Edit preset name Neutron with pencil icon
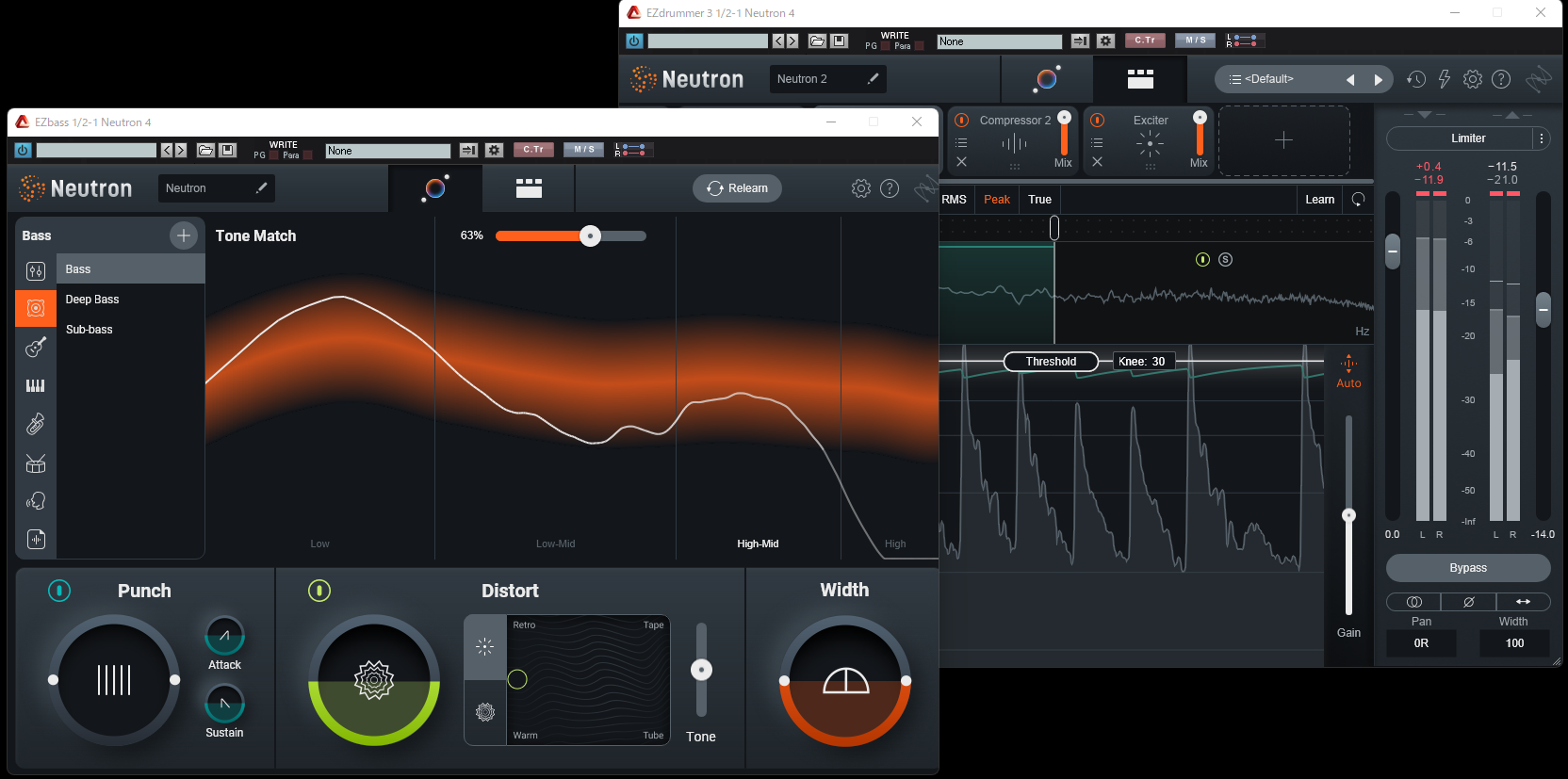This screenshot has height=779, width=1568. 261,188
